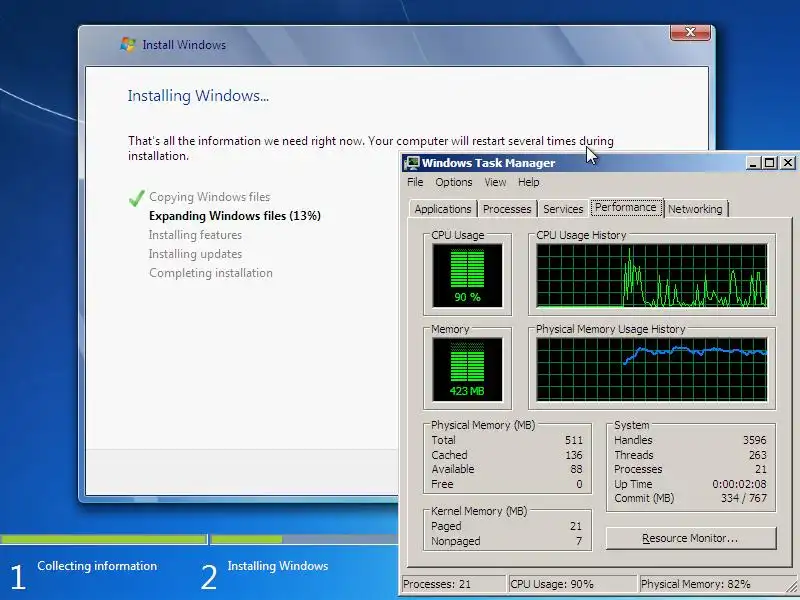
Task: Click the Installing Windows stage progress bar
Action: (304, 539)
